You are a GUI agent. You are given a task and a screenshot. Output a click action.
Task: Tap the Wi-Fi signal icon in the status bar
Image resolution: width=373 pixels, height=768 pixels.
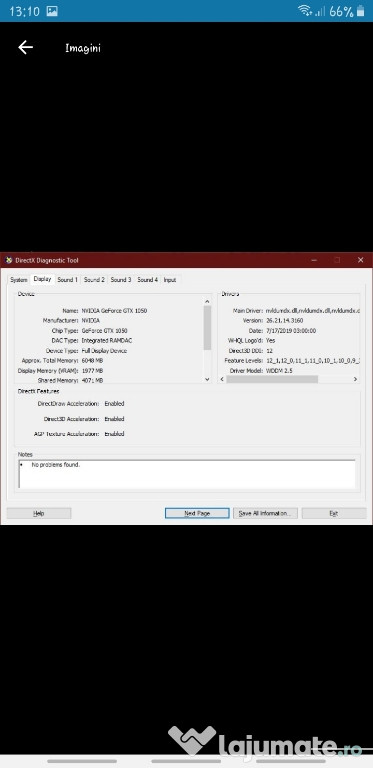tap(305, 11)
